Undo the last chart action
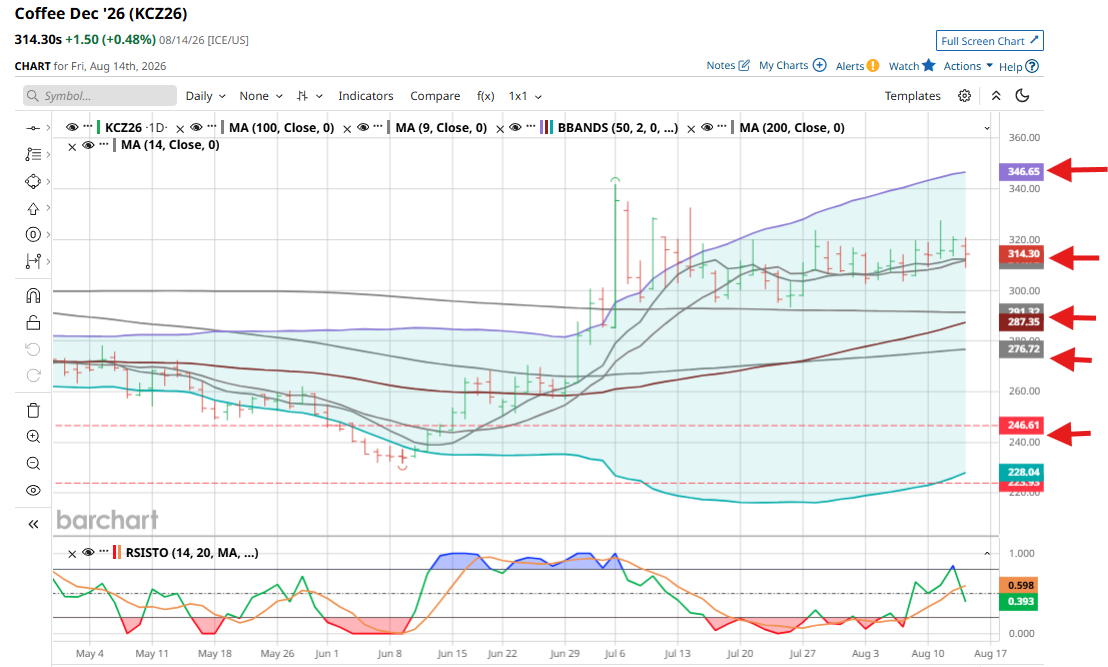 [x=33, y=349]
